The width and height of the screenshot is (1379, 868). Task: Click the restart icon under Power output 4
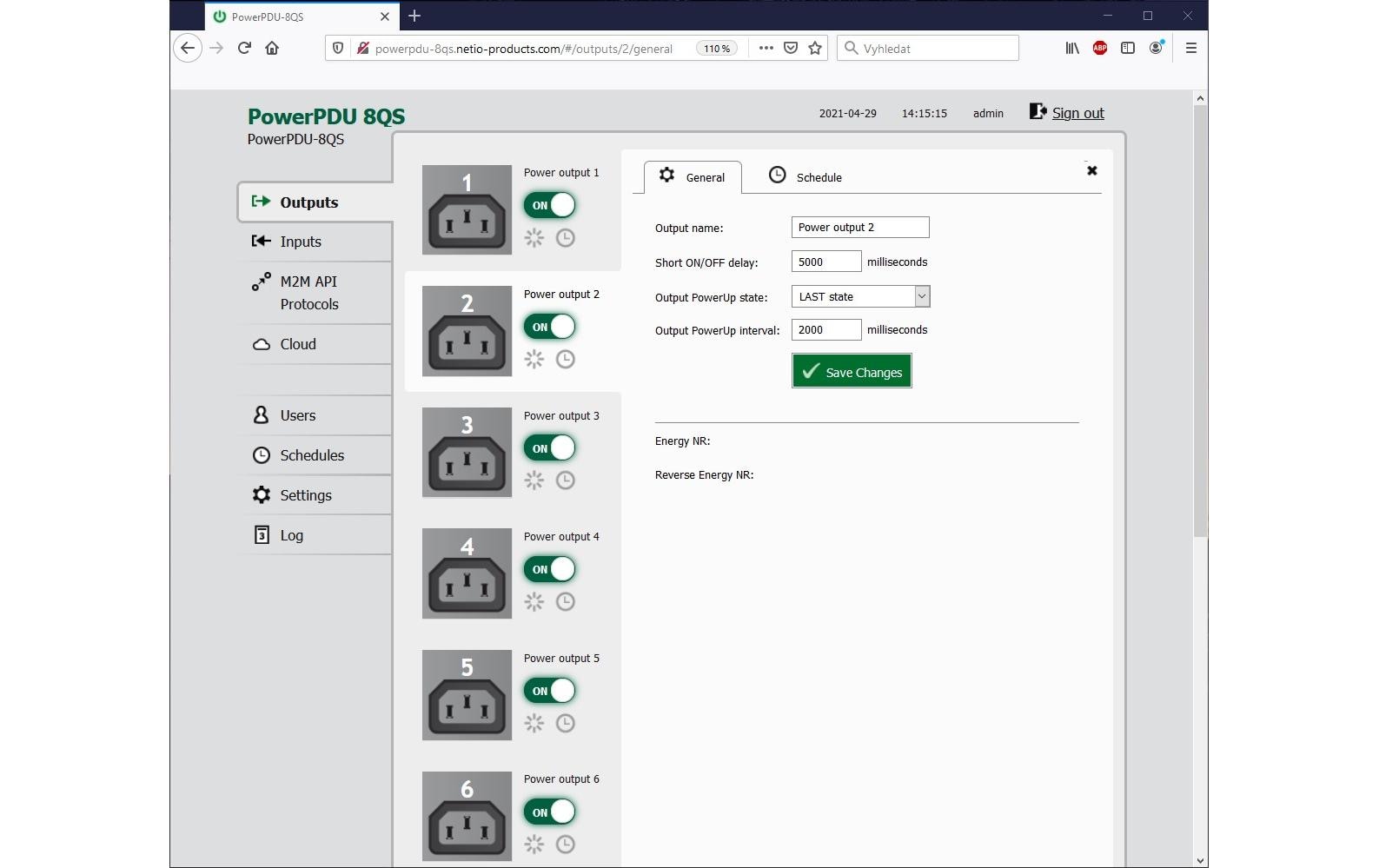tap(534, 601)
